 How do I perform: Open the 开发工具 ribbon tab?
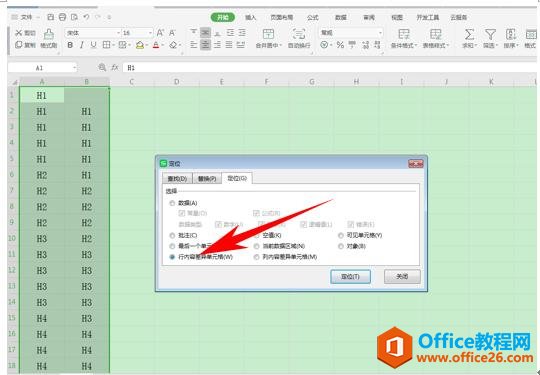428,17
